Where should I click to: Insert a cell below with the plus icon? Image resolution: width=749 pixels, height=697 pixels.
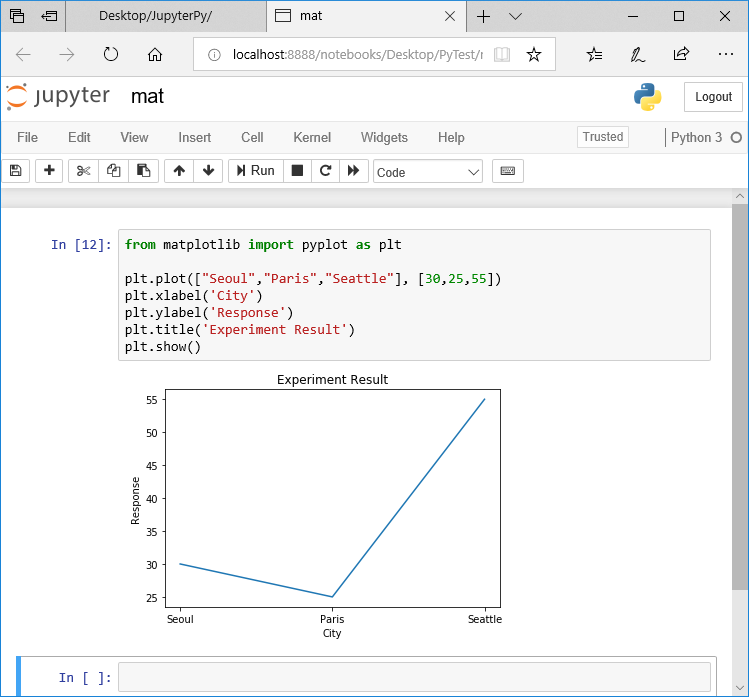[49, 171]
